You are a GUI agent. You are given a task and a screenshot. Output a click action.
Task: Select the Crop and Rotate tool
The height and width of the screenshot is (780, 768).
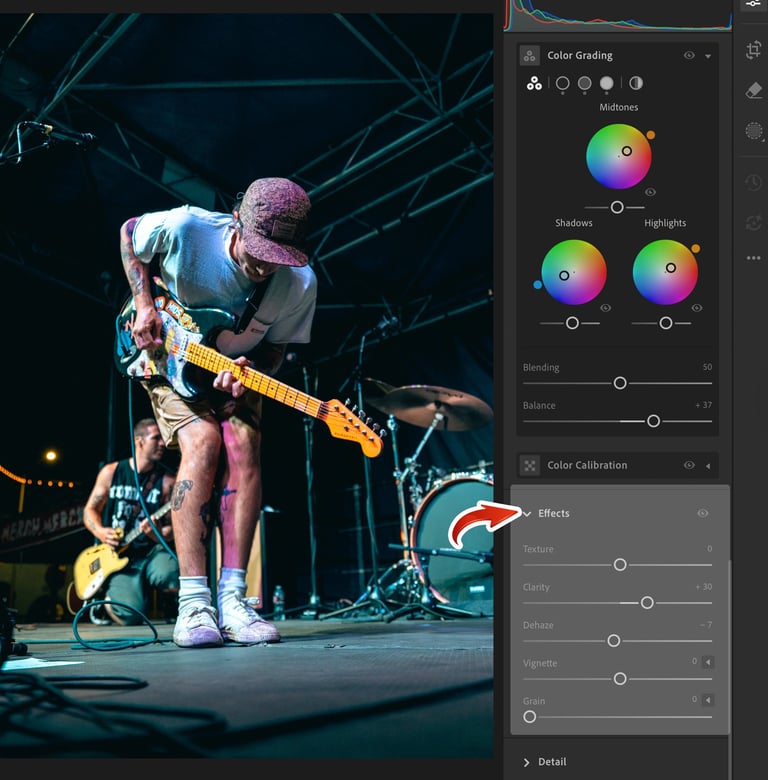[754, 49]
